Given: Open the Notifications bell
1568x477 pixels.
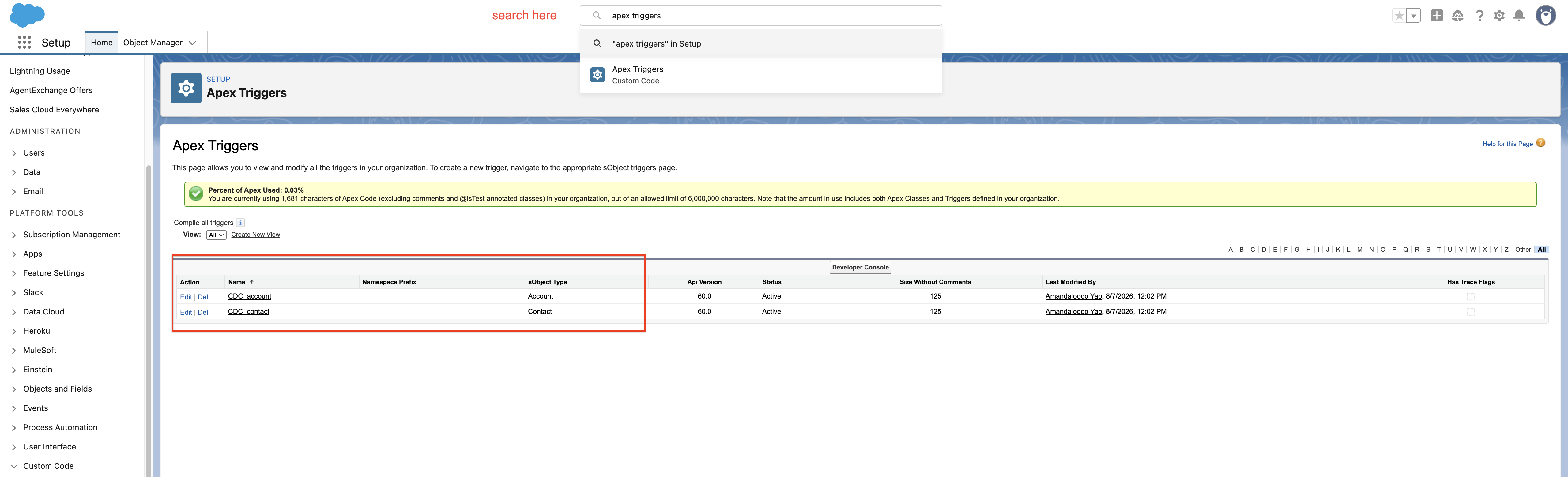Looking at the screenshot, I should 1519,16.
